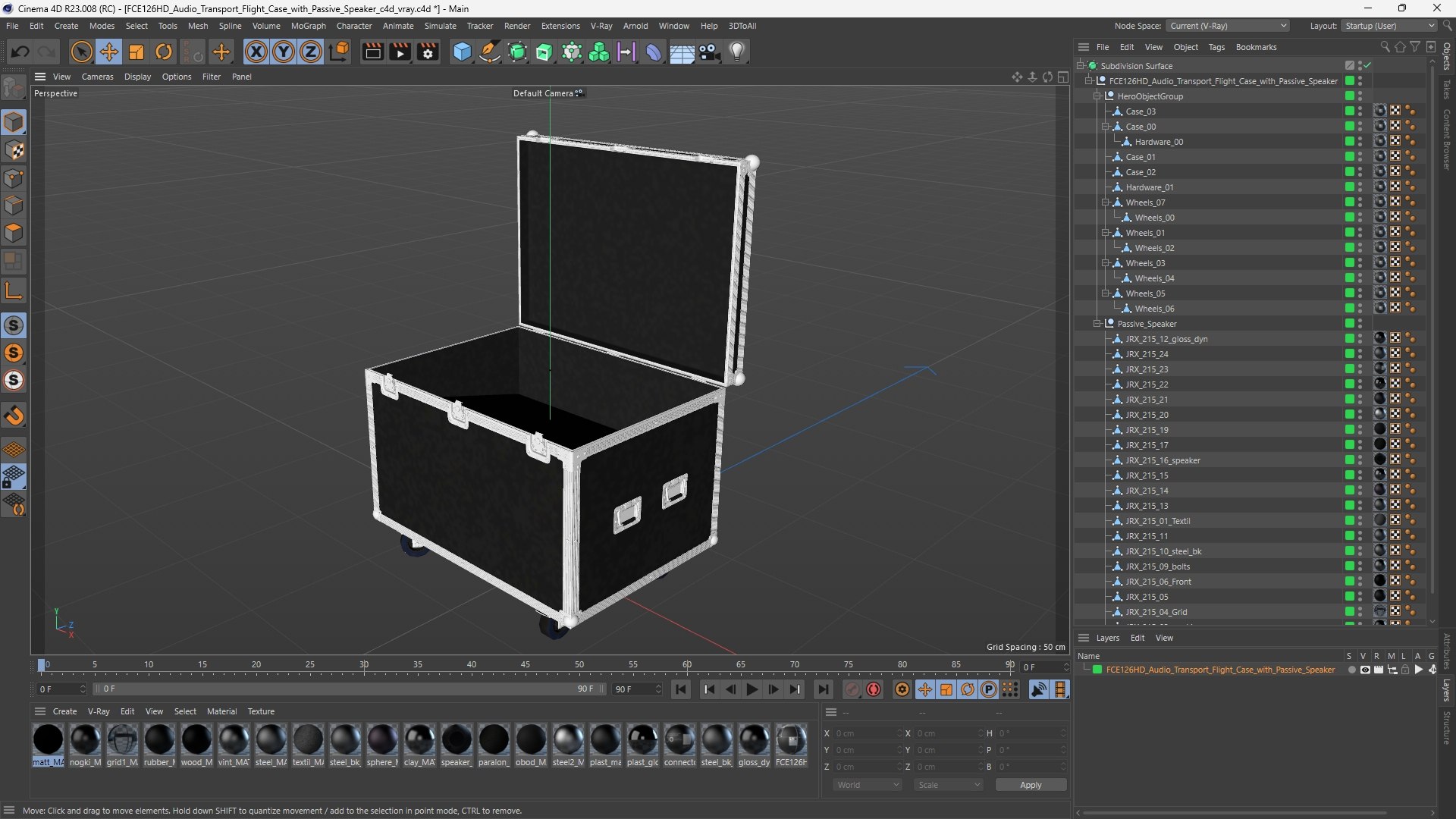1456x819 pixels.
Task: Click the Floor grid icon
Action: tap(682, 52)
